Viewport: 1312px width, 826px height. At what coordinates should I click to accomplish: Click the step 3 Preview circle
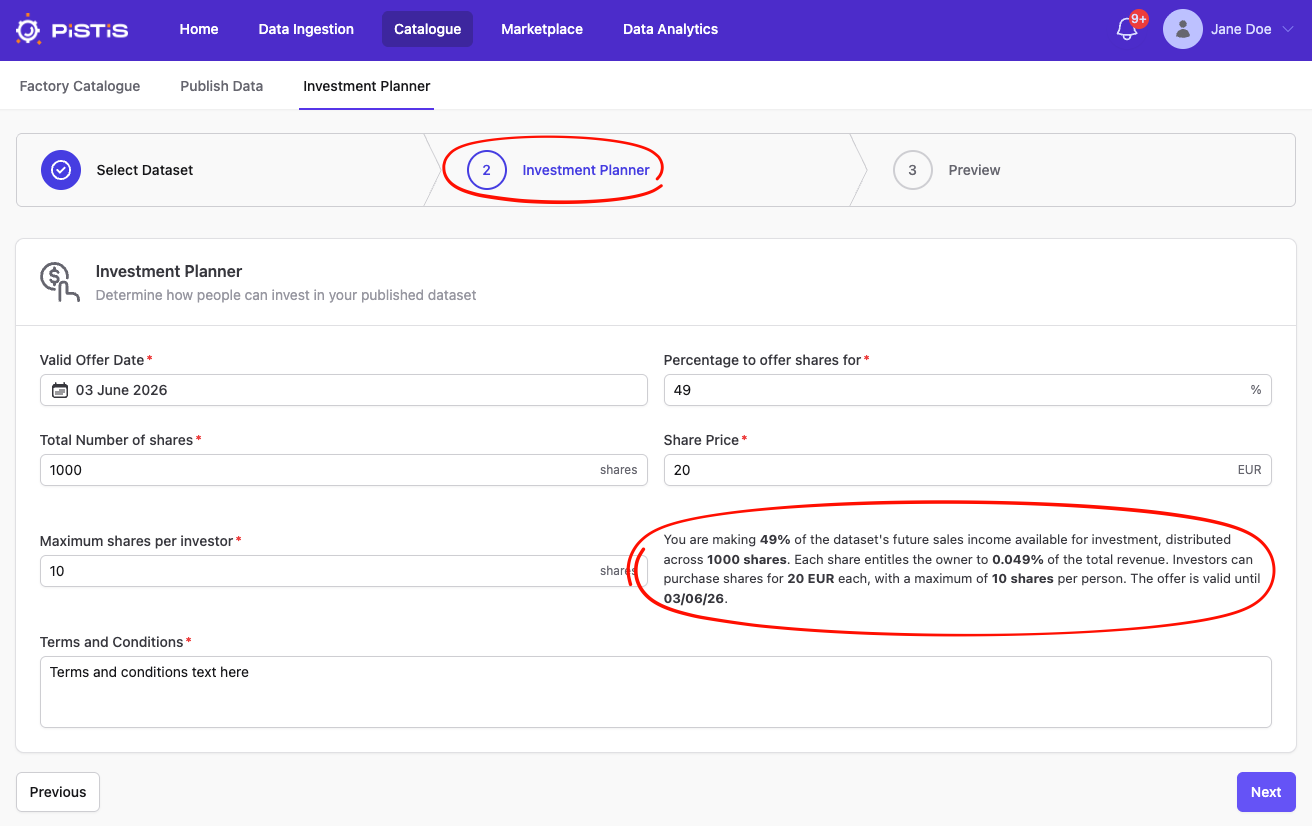tap(912, 170)
